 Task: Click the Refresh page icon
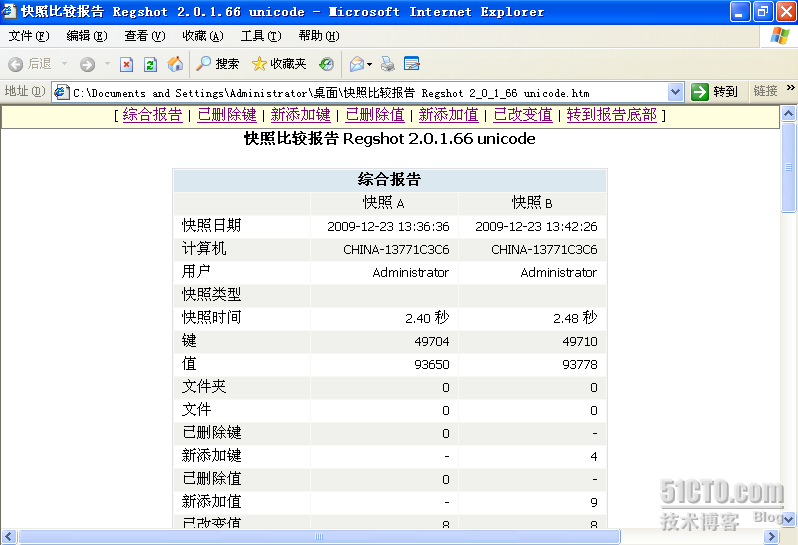pos(150,64)
